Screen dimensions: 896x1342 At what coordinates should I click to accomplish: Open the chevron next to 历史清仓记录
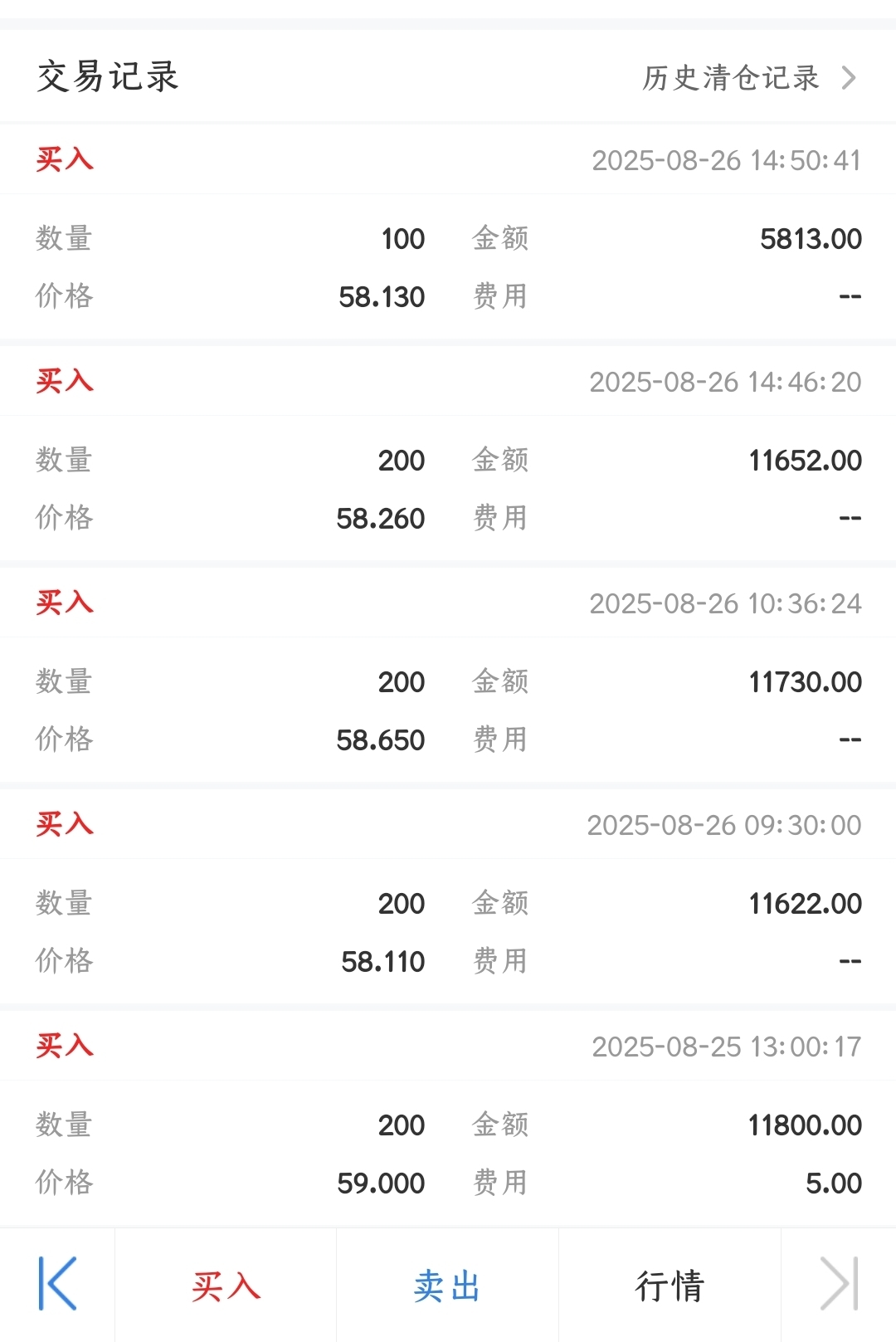tap(848, 78)
